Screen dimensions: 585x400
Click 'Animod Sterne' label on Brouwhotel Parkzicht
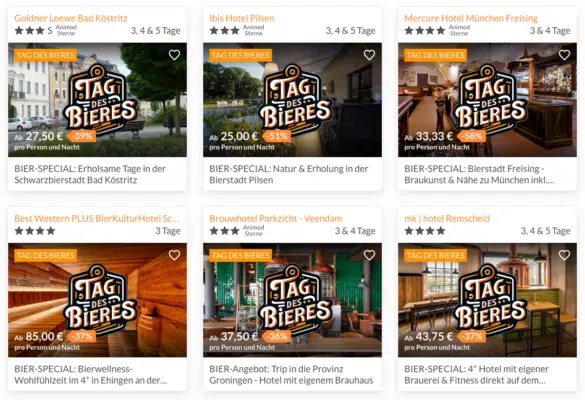point(254,231)
